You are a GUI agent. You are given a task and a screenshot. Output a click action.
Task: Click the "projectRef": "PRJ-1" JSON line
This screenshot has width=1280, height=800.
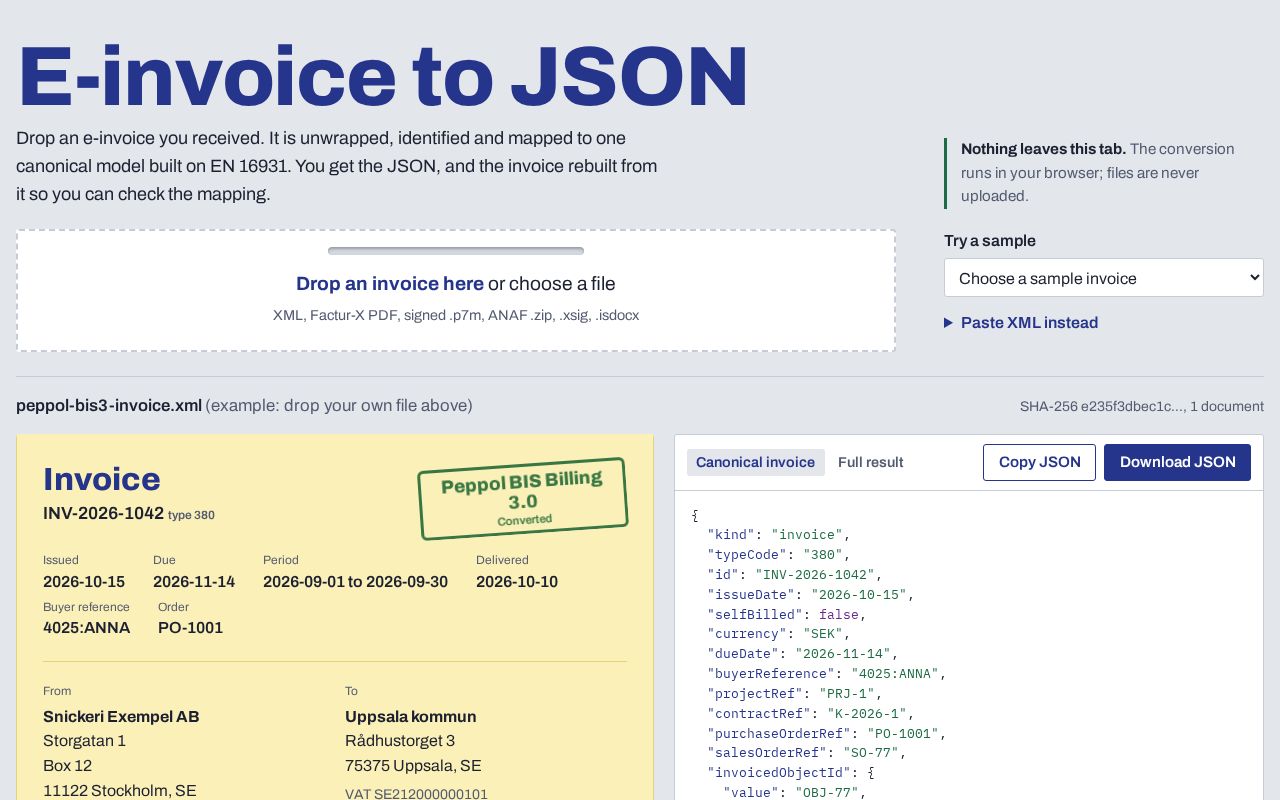(x=795, y=693)
